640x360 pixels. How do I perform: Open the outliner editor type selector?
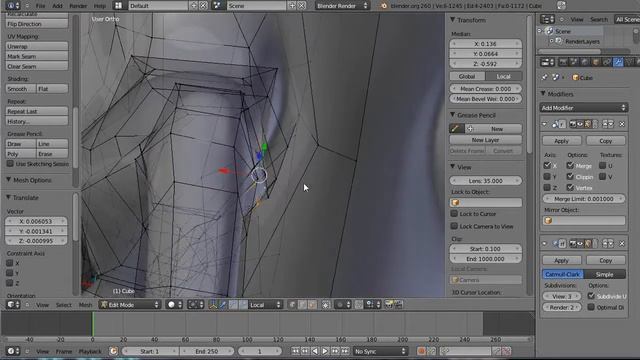click(x=547, y=19)
